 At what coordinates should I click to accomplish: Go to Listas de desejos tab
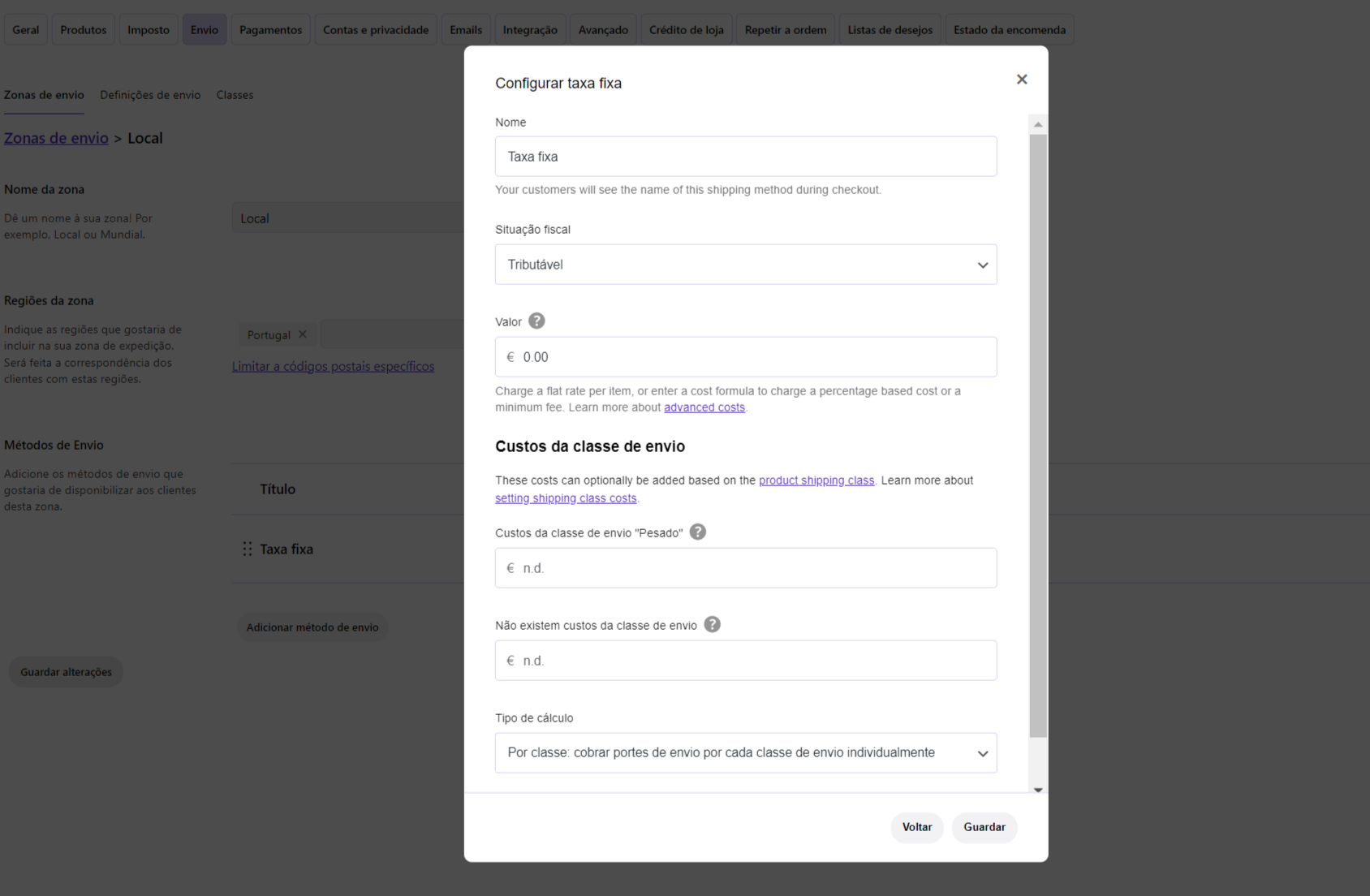[890, 30]
